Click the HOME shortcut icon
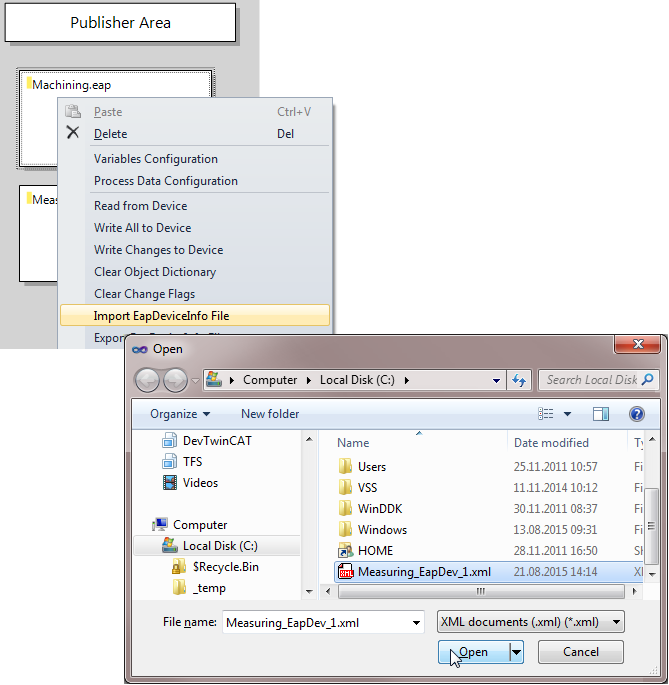Image resolution: width=669 pixels, height=685 pixels. (x=345, y=550)
